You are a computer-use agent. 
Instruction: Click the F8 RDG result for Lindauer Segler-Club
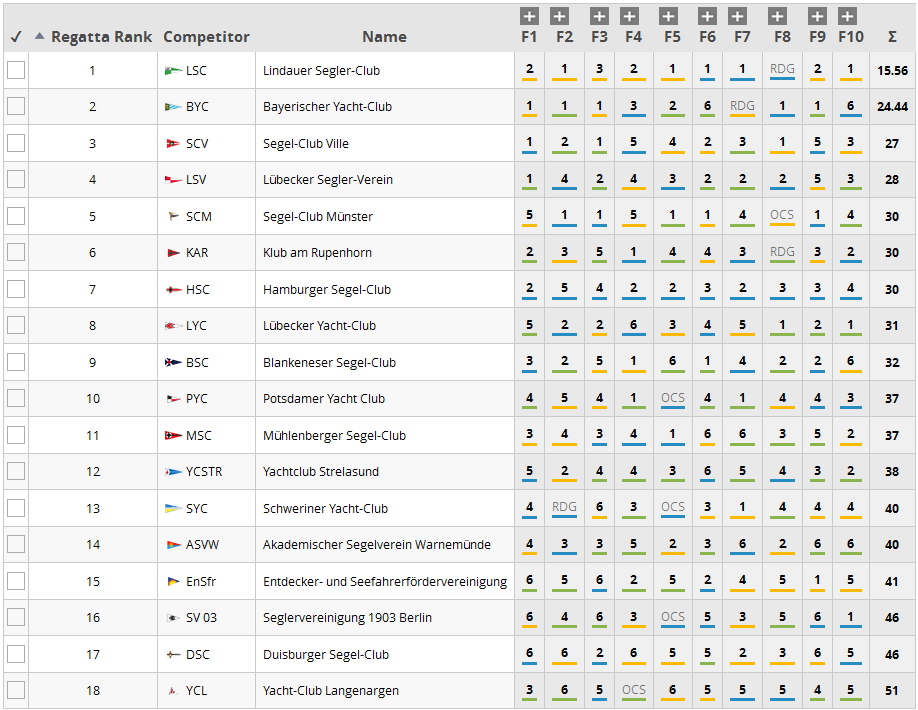(x=782, y=69)
